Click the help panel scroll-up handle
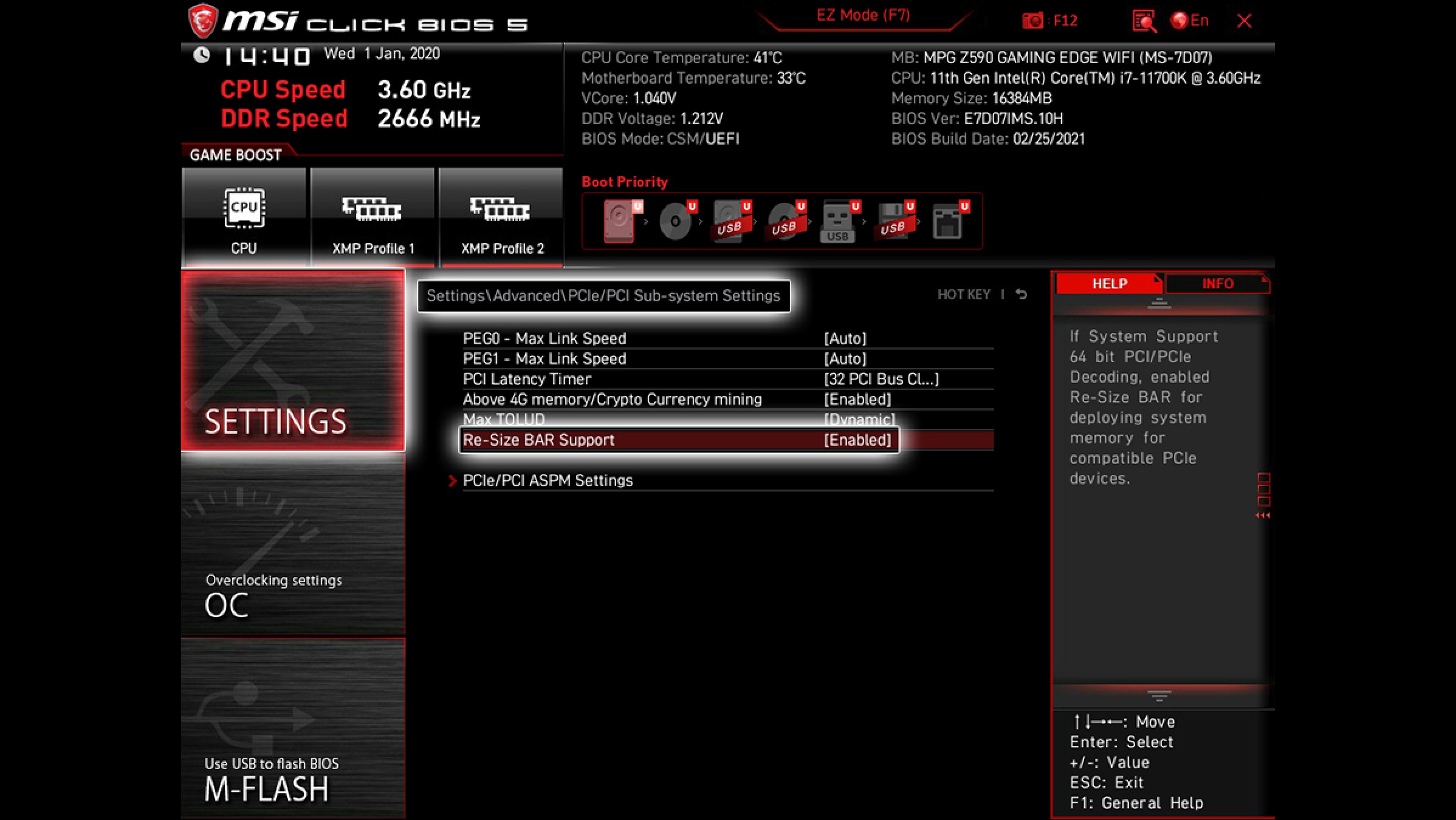1456x820 pixels. [1159, 304]
